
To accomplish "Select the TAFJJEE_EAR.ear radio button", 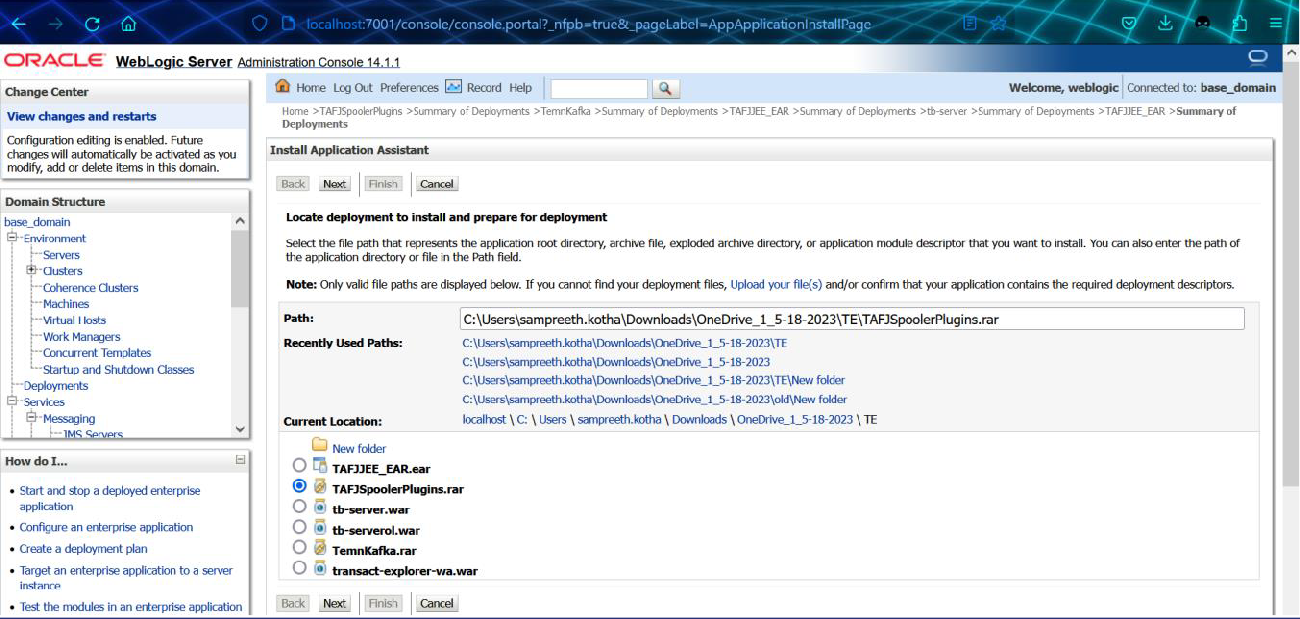I will tap(300, 466).
